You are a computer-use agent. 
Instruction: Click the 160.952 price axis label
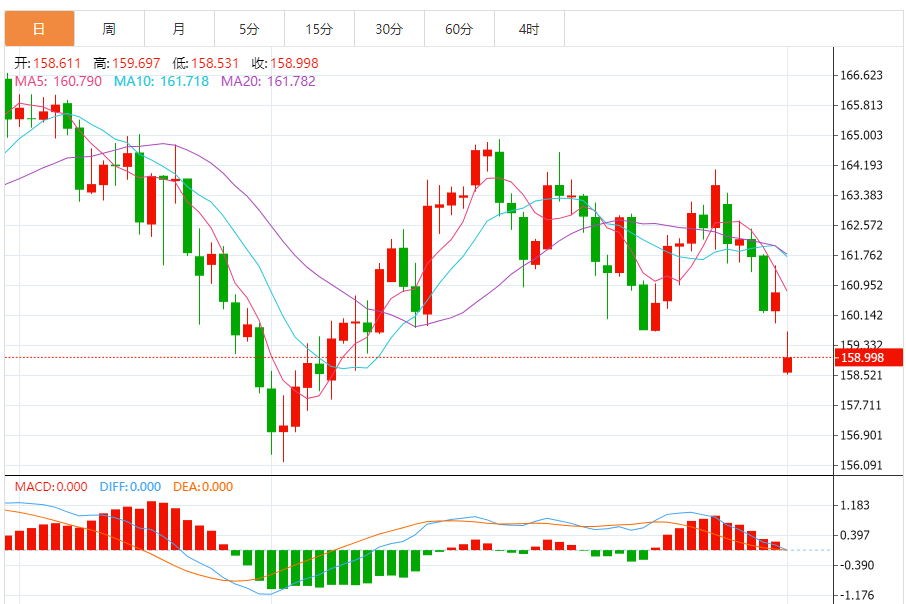861,286
